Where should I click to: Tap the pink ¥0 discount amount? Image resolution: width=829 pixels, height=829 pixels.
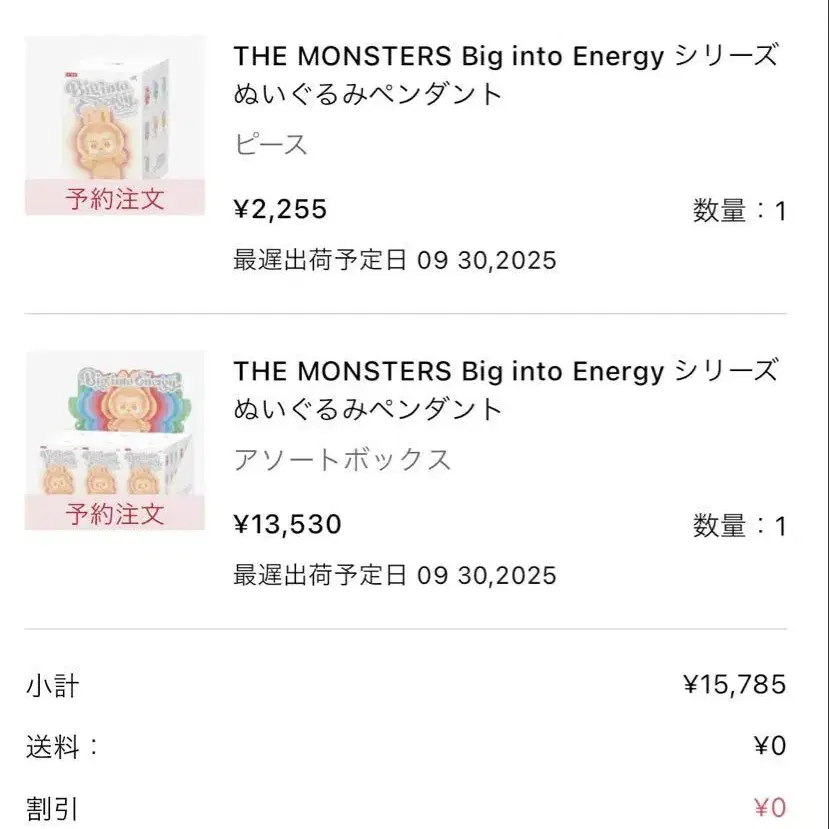pyautogui.click(x=770, y=808)
